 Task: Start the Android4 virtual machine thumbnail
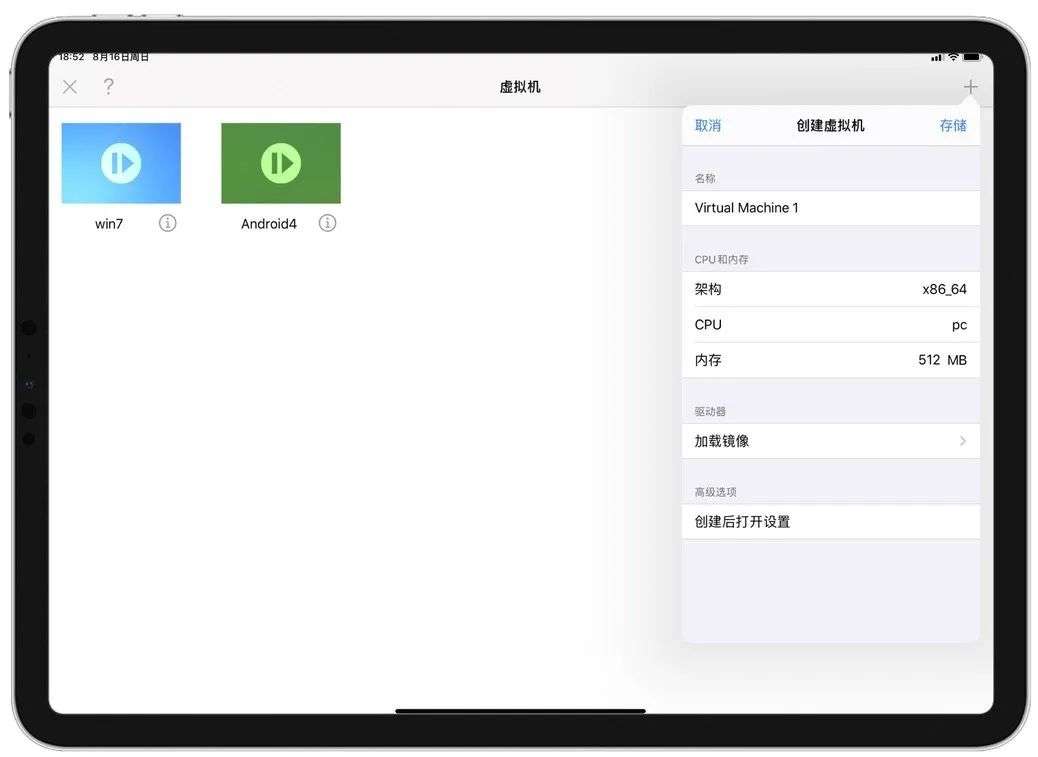(x=281, y=163)
